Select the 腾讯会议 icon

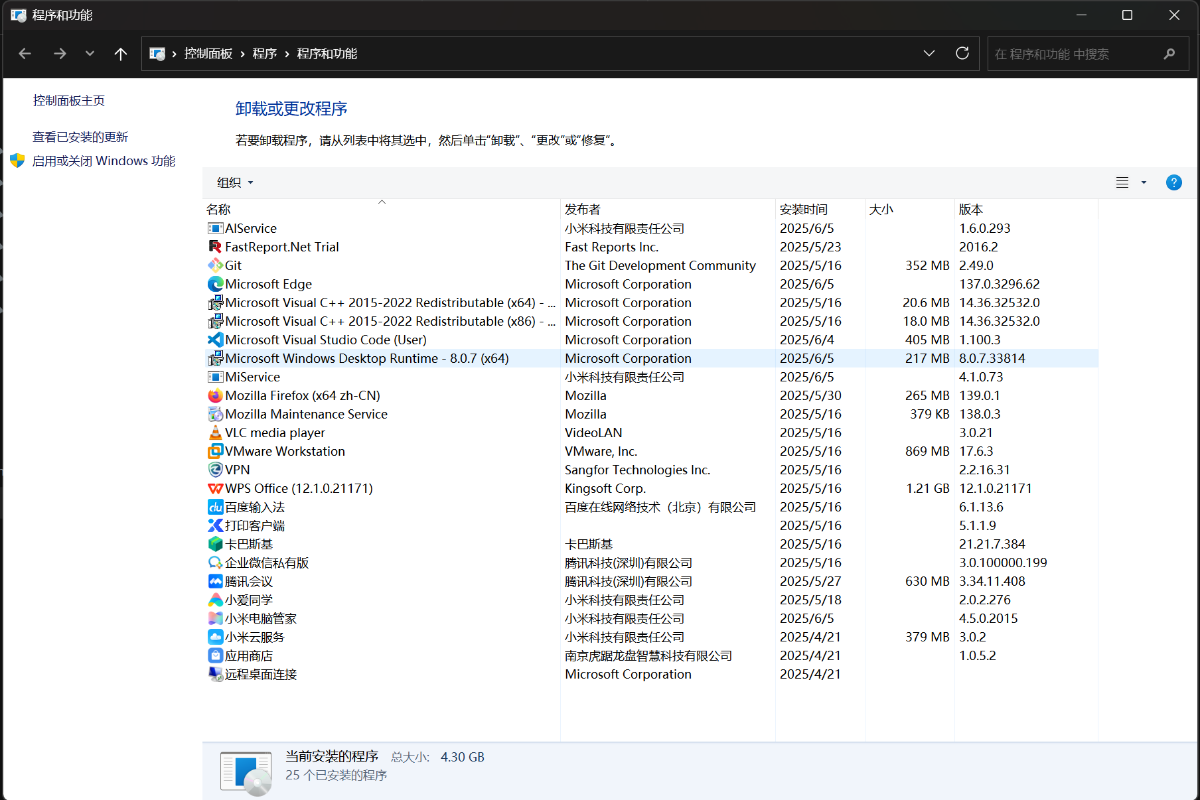[x=215, y=581]
